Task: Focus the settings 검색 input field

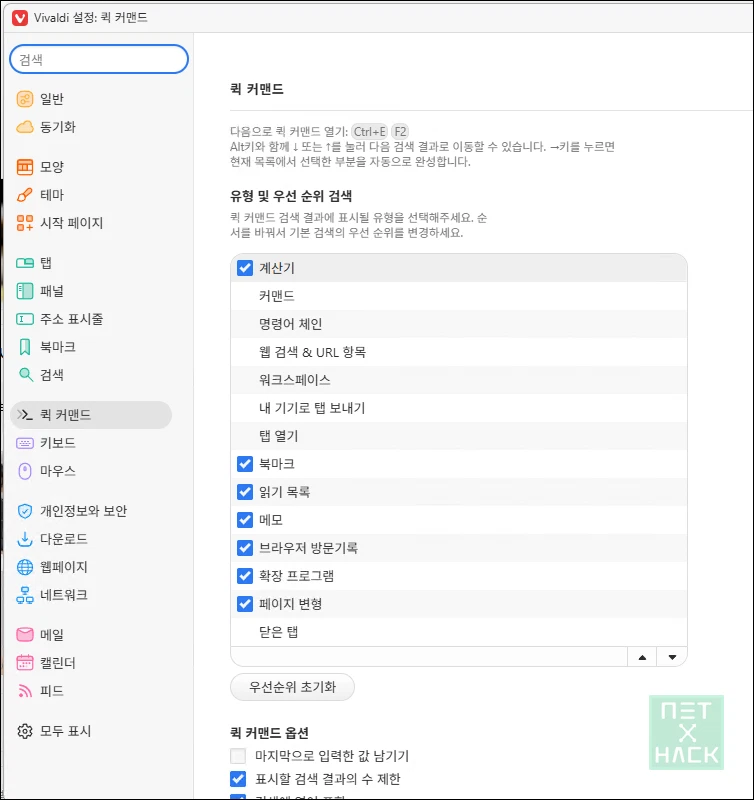Action: coord(99,60)
